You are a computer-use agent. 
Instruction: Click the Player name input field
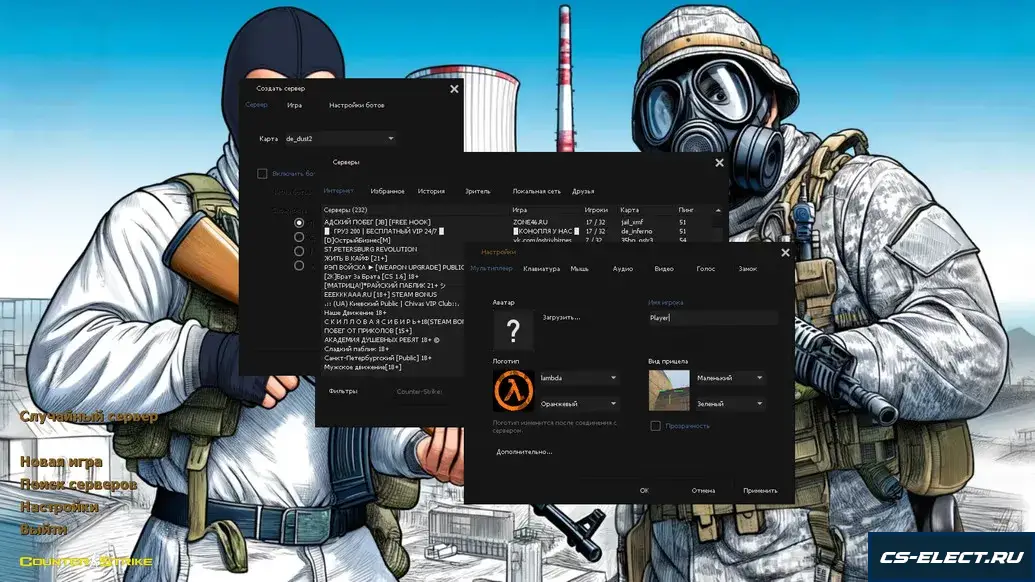711,317
